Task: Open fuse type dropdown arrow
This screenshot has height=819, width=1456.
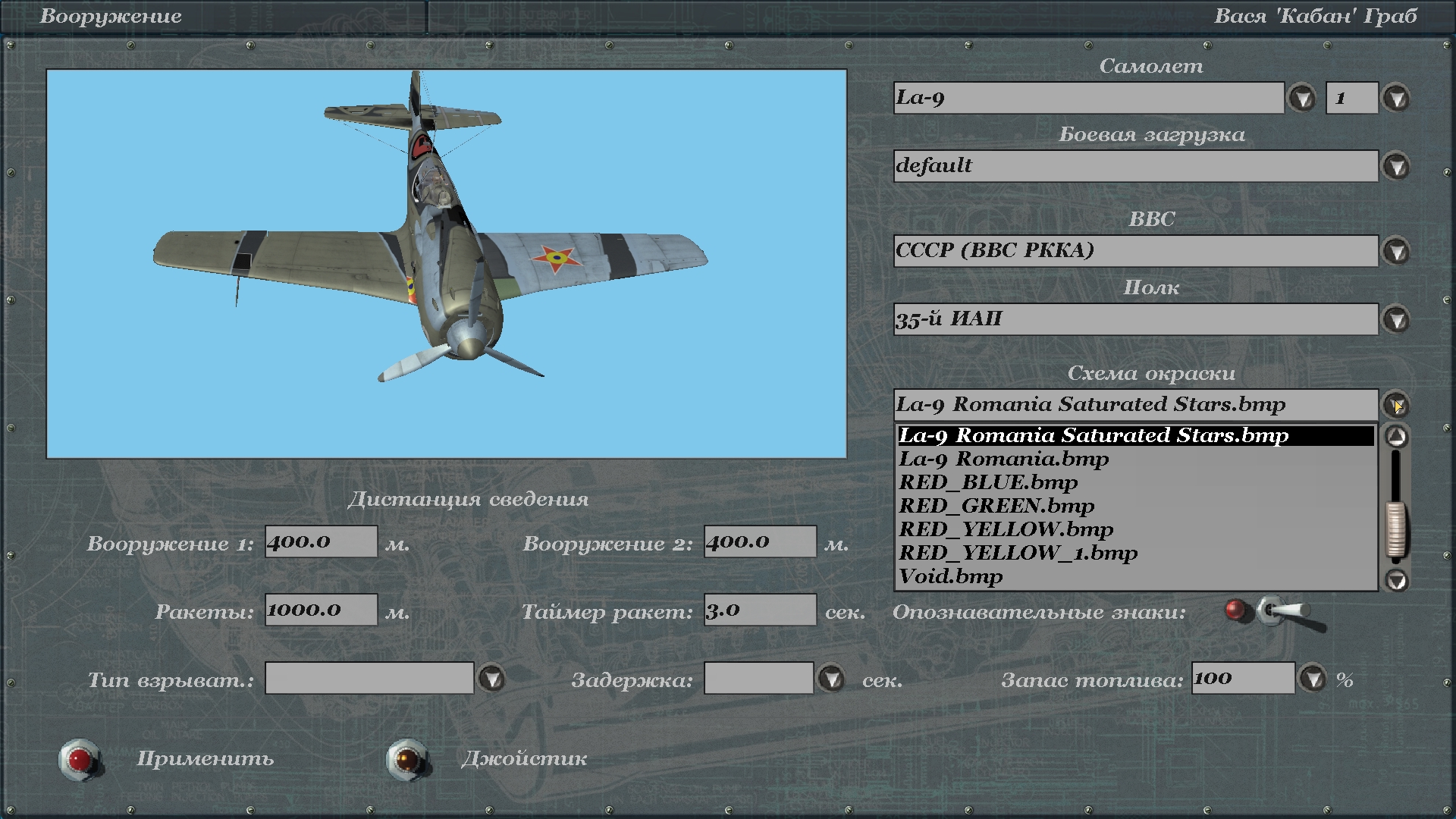Action: point(492,679)
